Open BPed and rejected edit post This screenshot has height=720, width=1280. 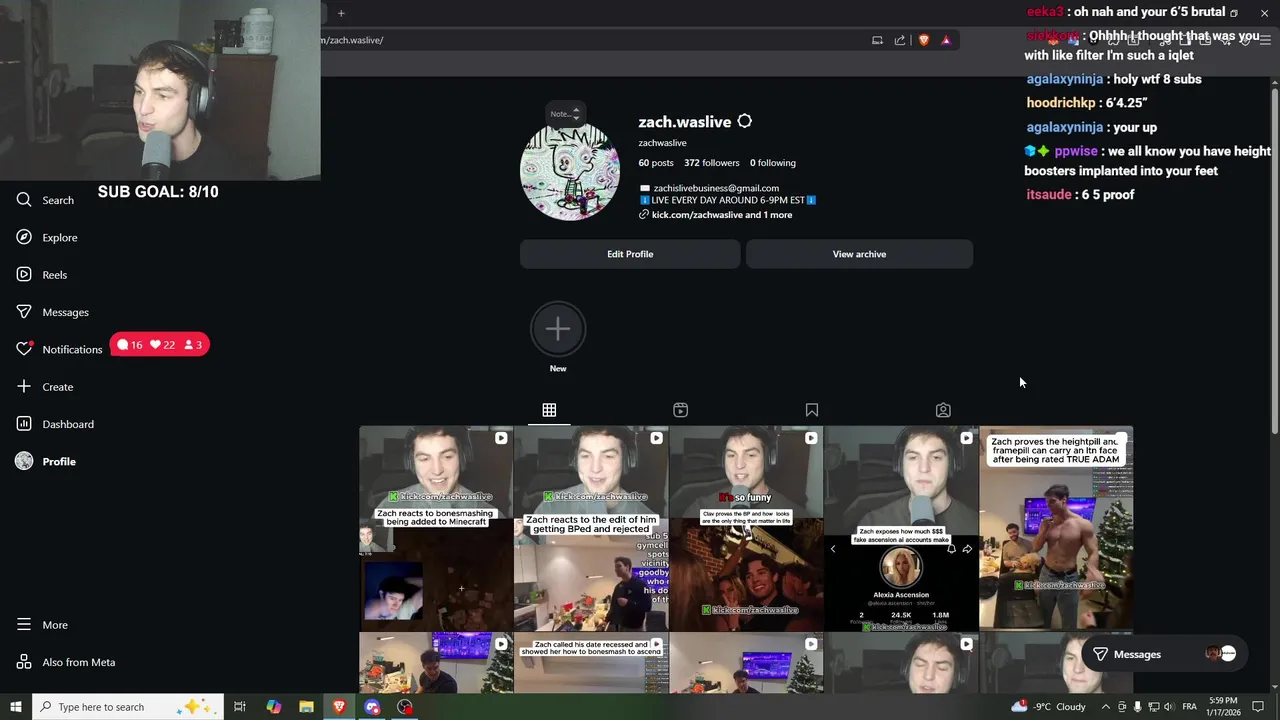(x=591, y=528)
